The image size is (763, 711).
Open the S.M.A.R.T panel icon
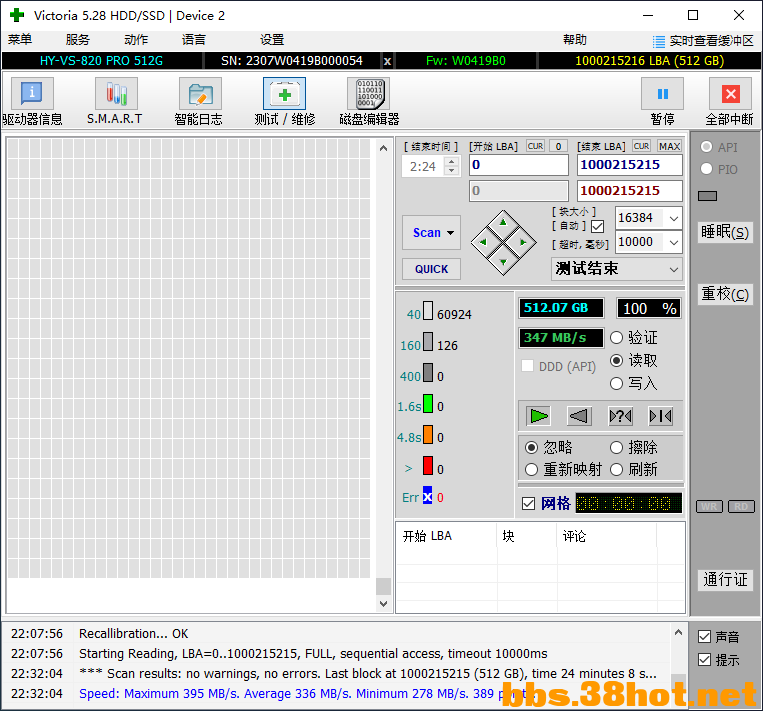point(116,93)
